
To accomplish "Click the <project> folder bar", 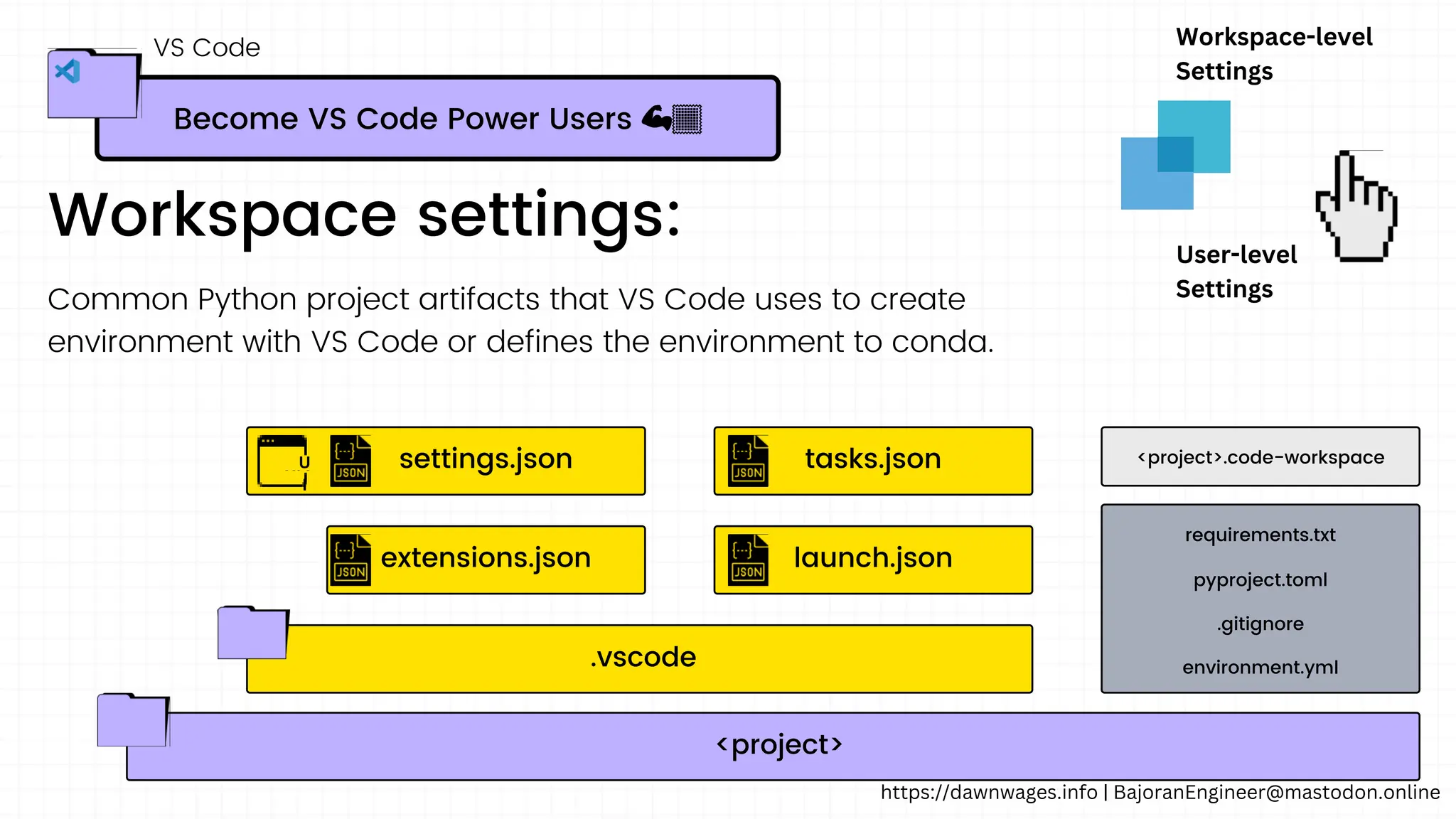I will coord(773,746).
